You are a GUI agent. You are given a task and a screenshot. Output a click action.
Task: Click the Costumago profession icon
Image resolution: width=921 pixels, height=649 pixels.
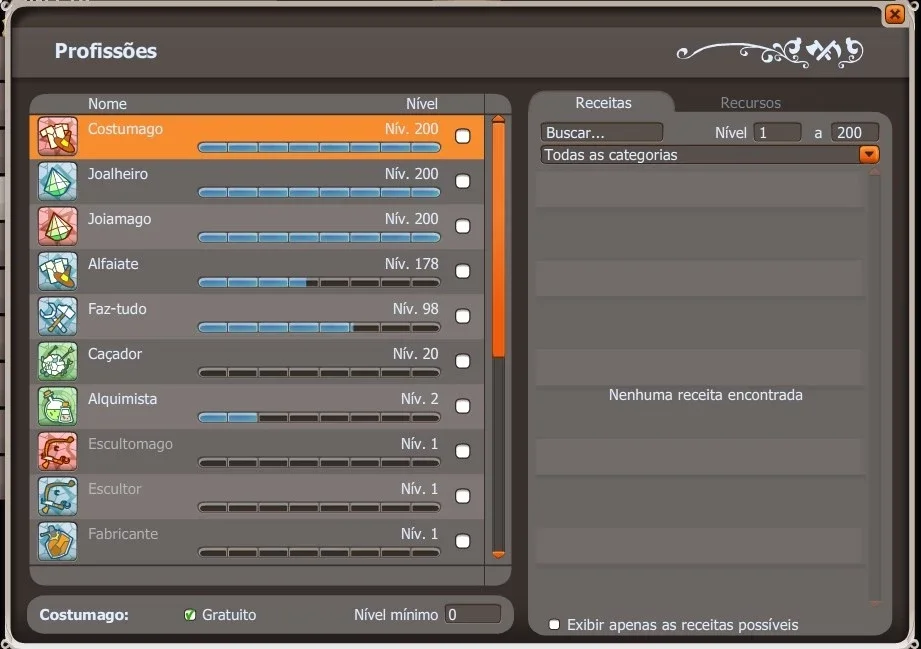pos(58,136)
